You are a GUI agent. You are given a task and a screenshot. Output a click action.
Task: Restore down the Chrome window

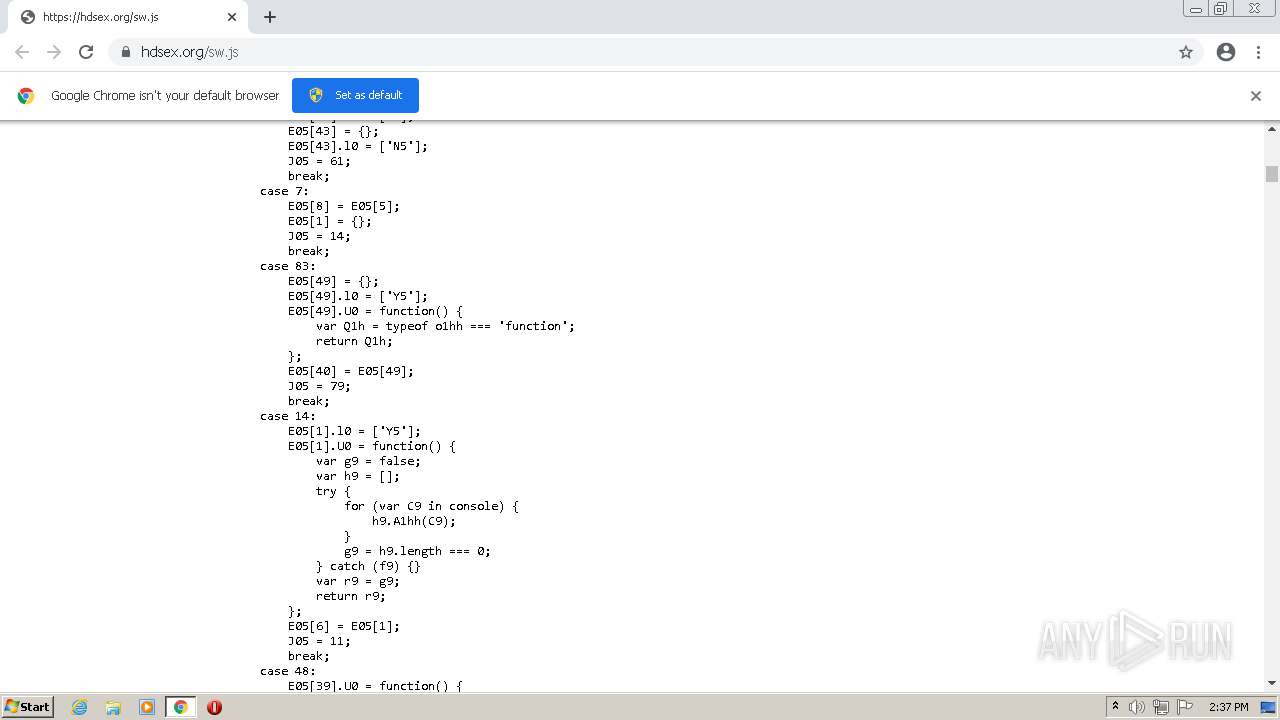coord(1221,9)
